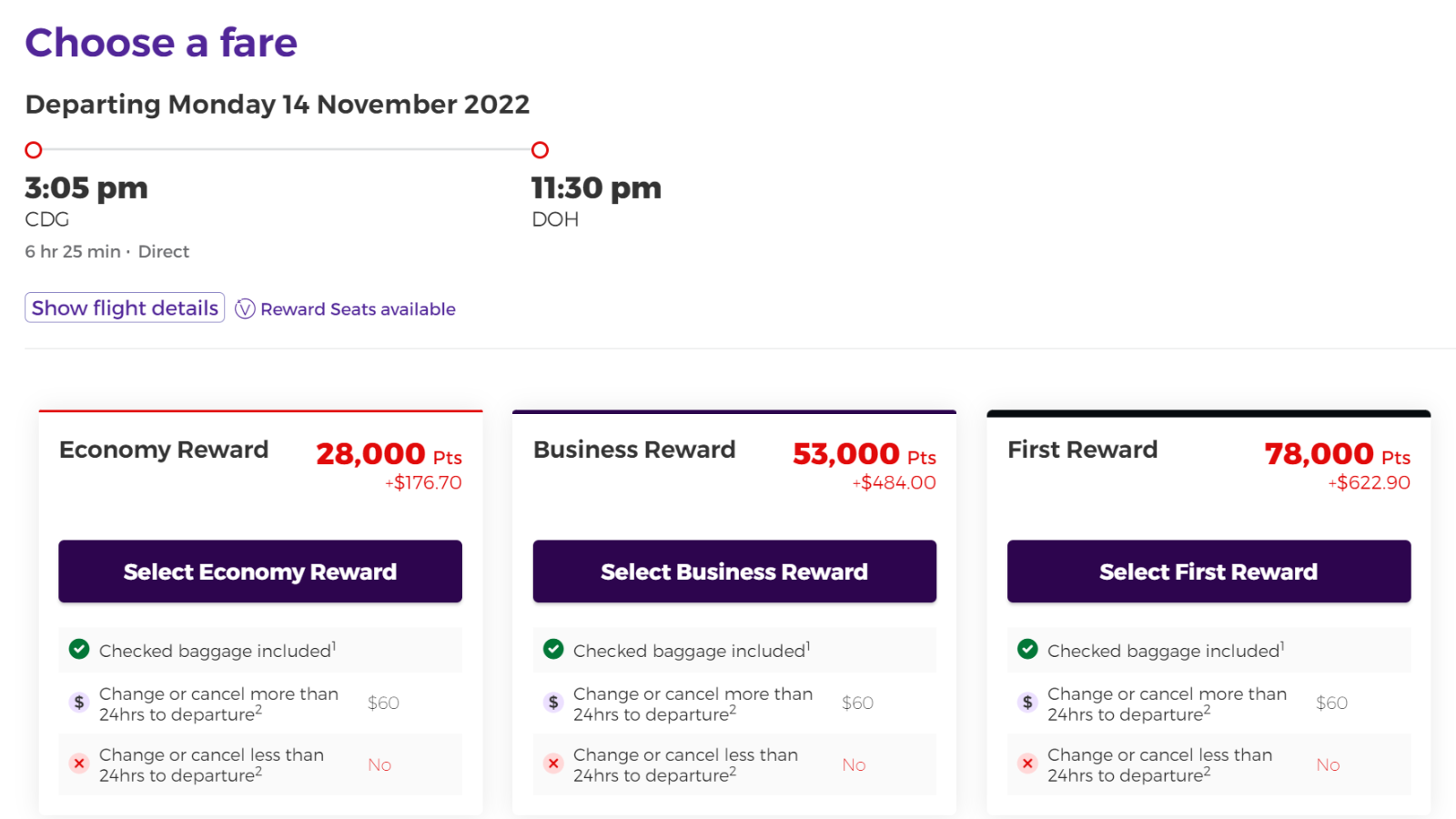Click dollar icon in First Reward card
The height and width of the screenshot is (819, 1456).
1027,703
